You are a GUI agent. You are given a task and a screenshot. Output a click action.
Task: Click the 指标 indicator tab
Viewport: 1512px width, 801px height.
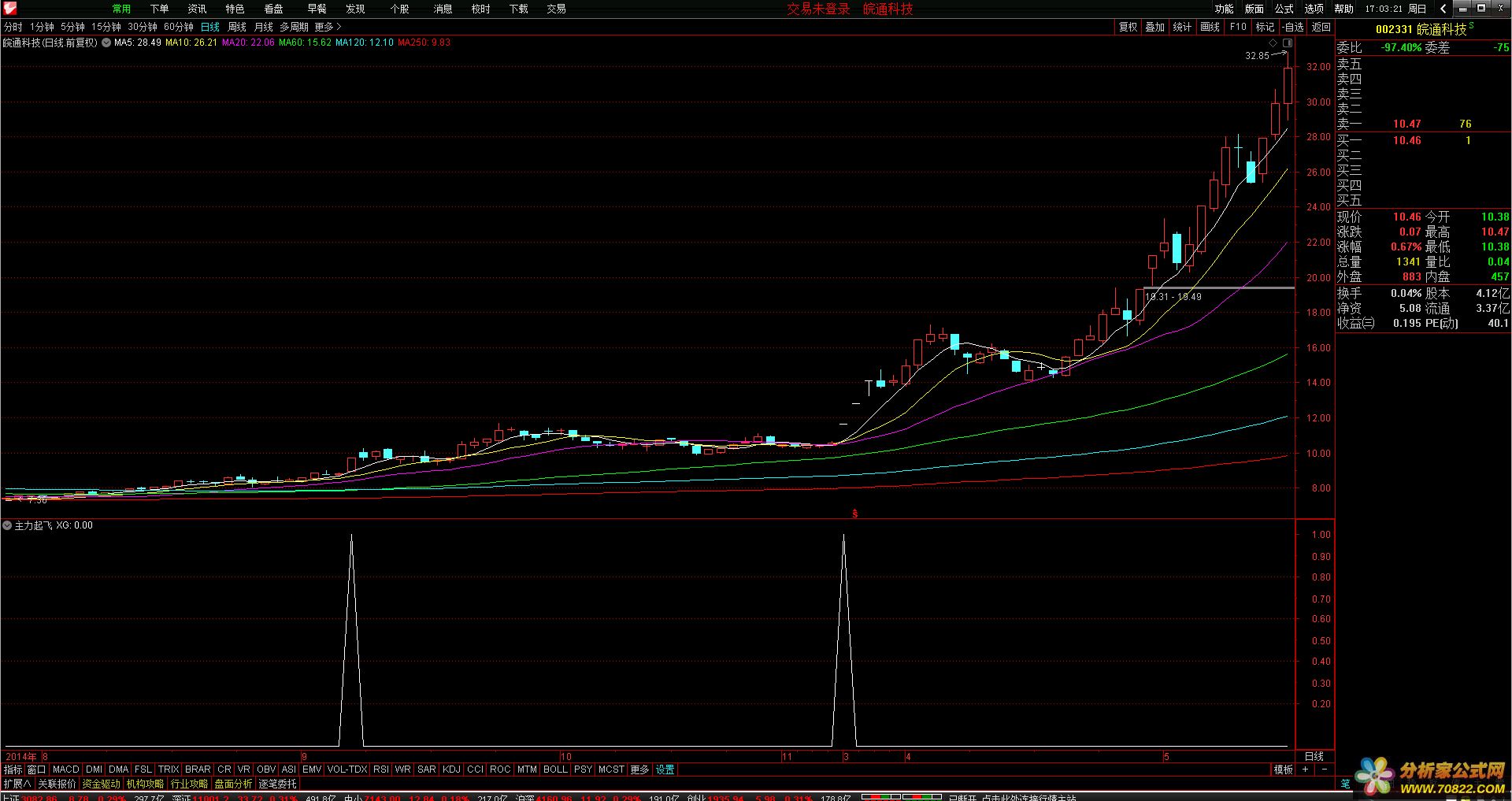point(13,769)
